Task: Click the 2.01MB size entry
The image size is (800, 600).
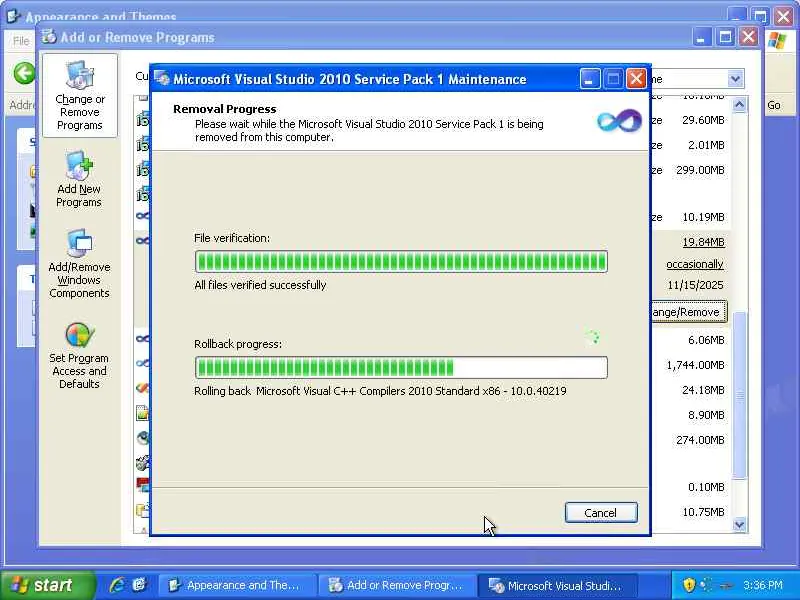Action: pyautogui.click(x=706, y=145)
